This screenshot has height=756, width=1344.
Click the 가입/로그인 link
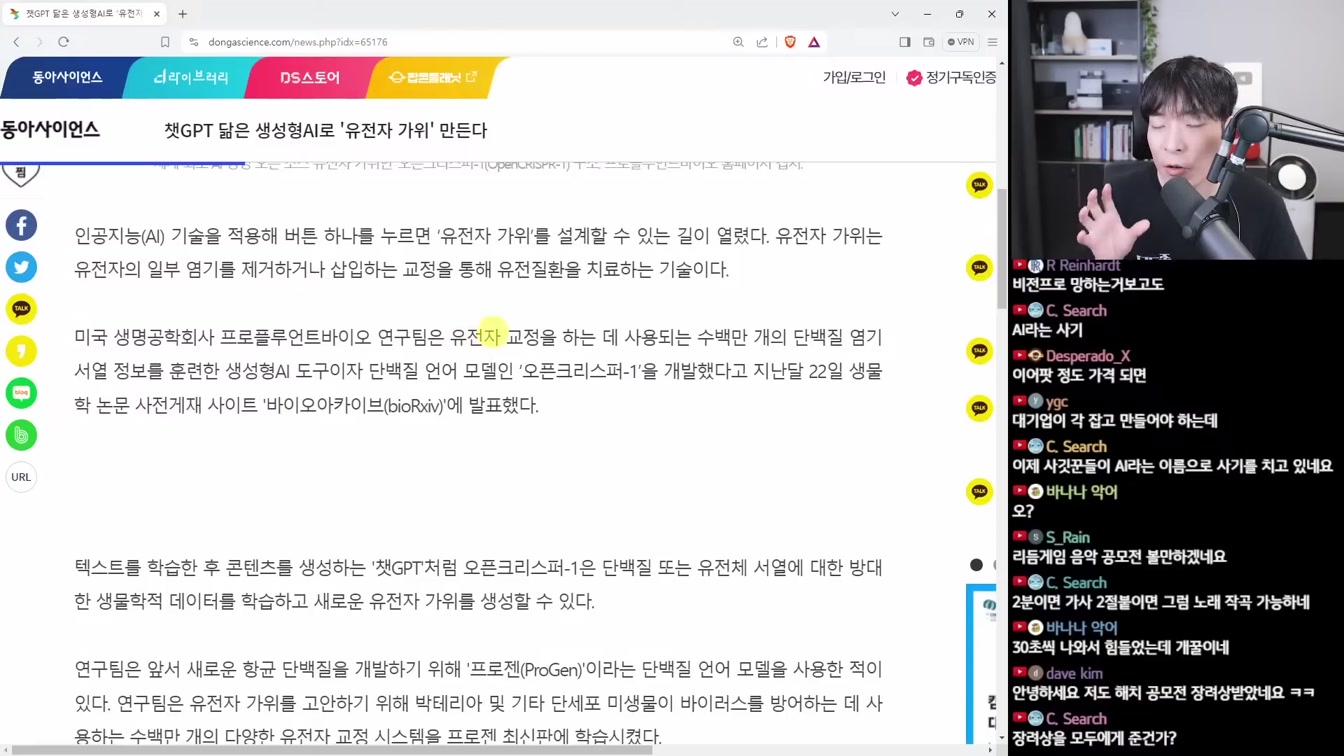click(x=854, y=78)
